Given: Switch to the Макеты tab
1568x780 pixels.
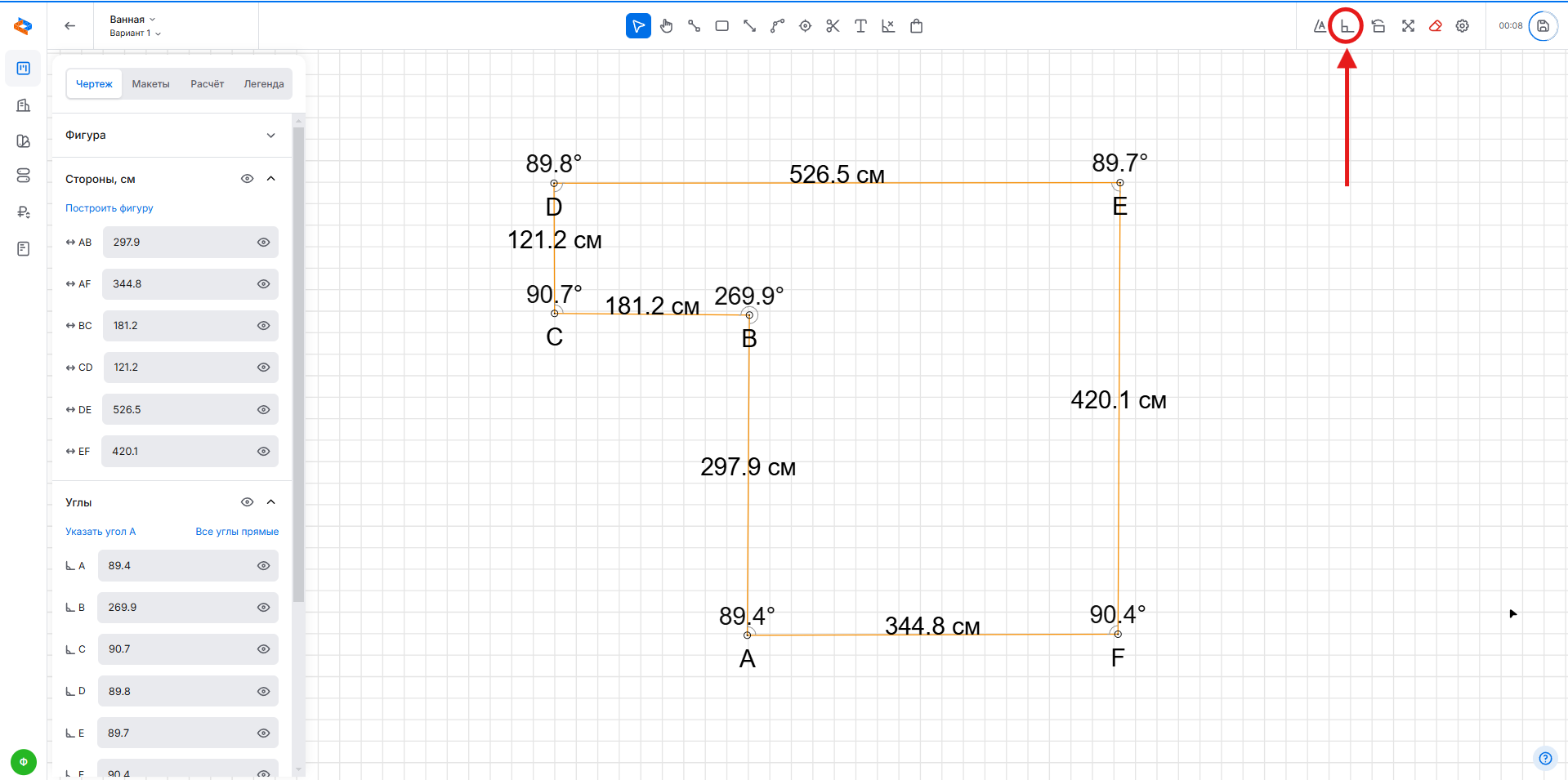Looking at the screenshot, I should [151, 84].
